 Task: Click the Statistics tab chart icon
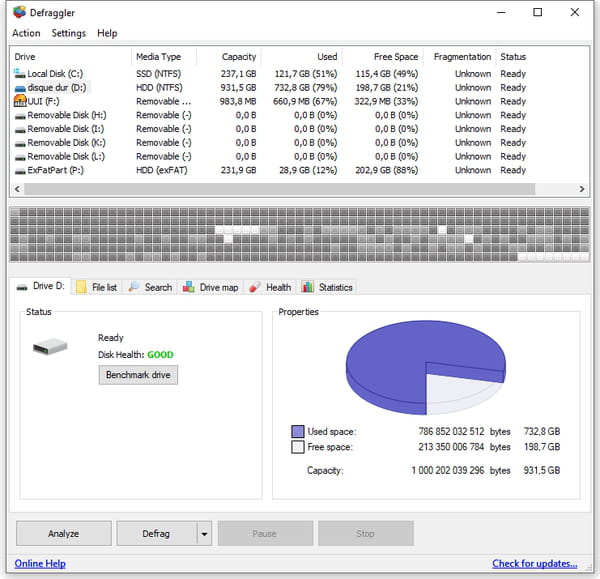pos(307,287)
